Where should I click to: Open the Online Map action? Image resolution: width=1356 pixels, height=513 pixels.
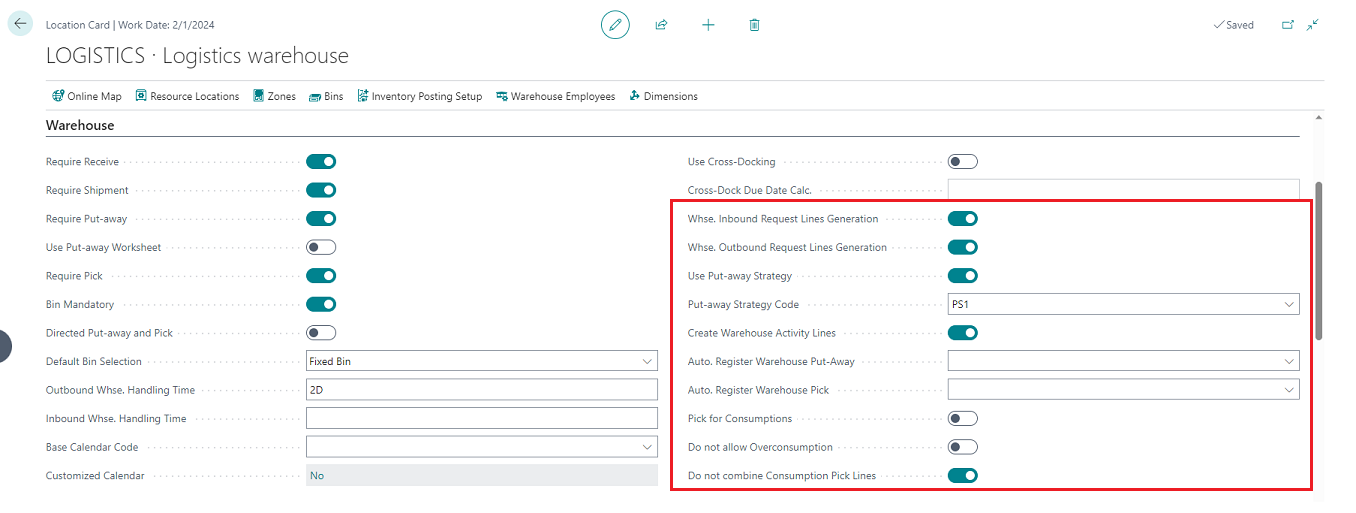pos(86,97)
